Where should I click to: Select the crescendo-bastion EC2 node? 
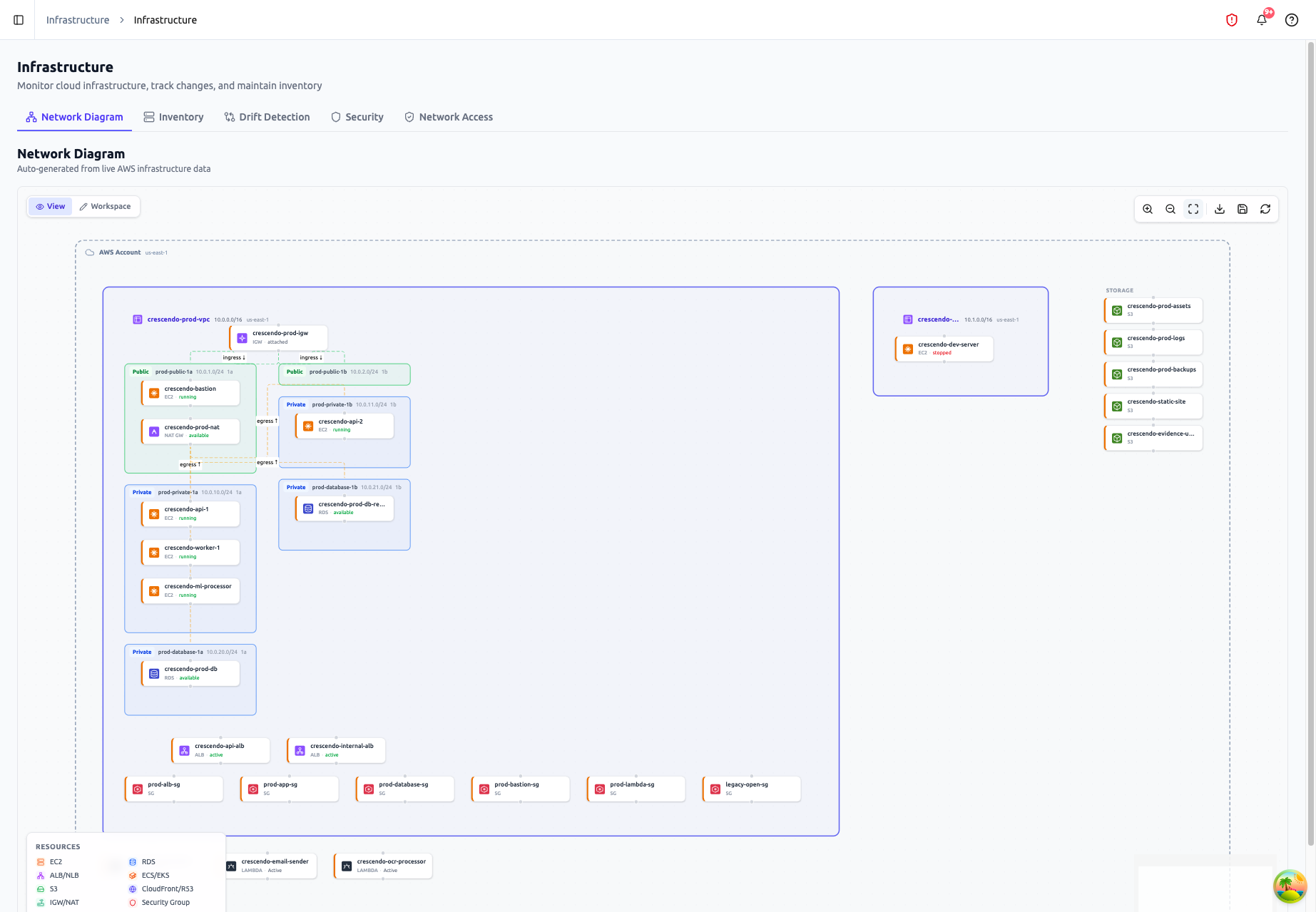coord(190,393)
